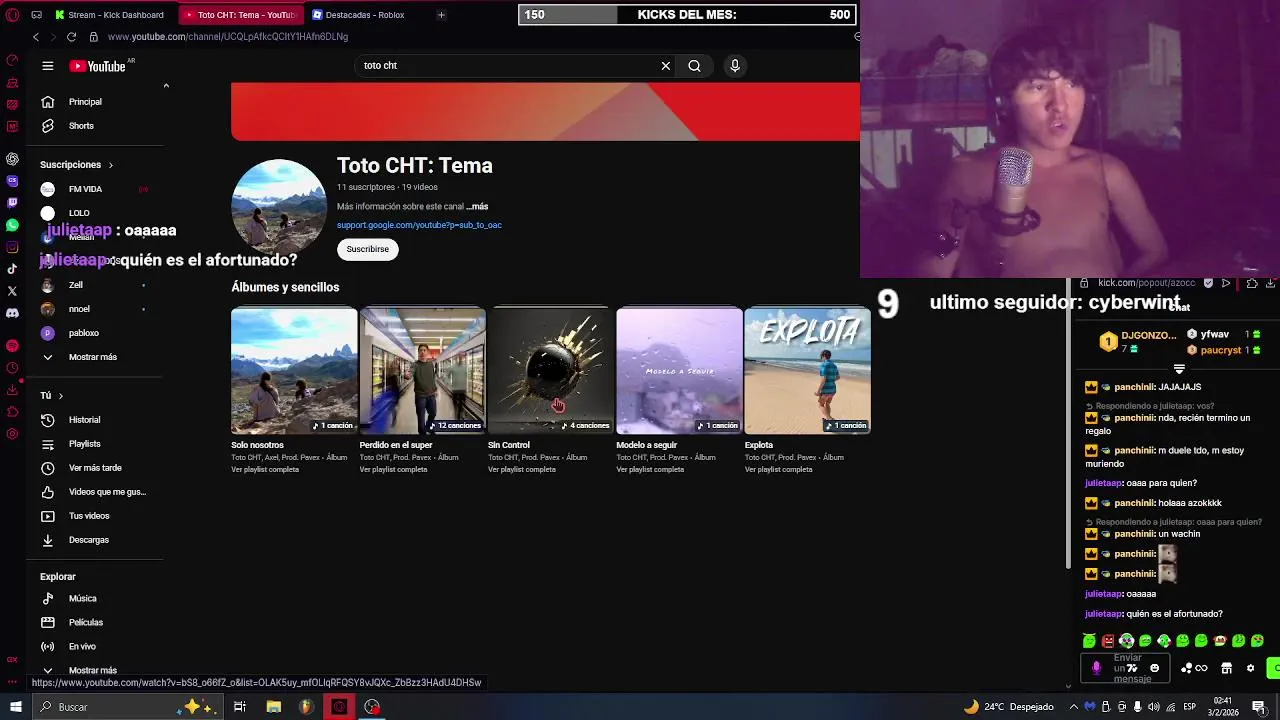The width and height of the screenshot is (1280, 720).
Task: Open Ver playlist completa under Solo nosotros
Action: [265, 469]
